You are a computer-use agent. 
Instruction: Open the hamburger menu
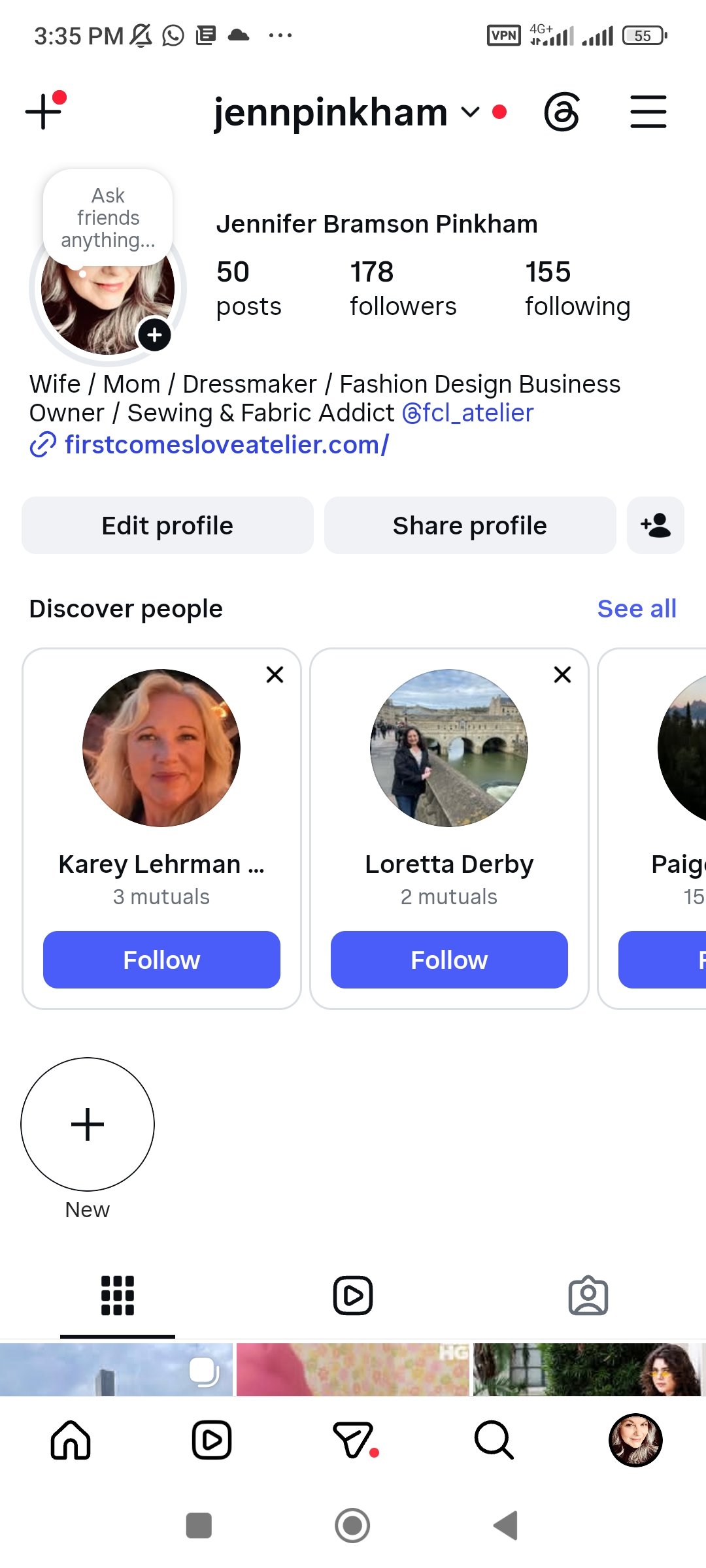tap(648, 112)
